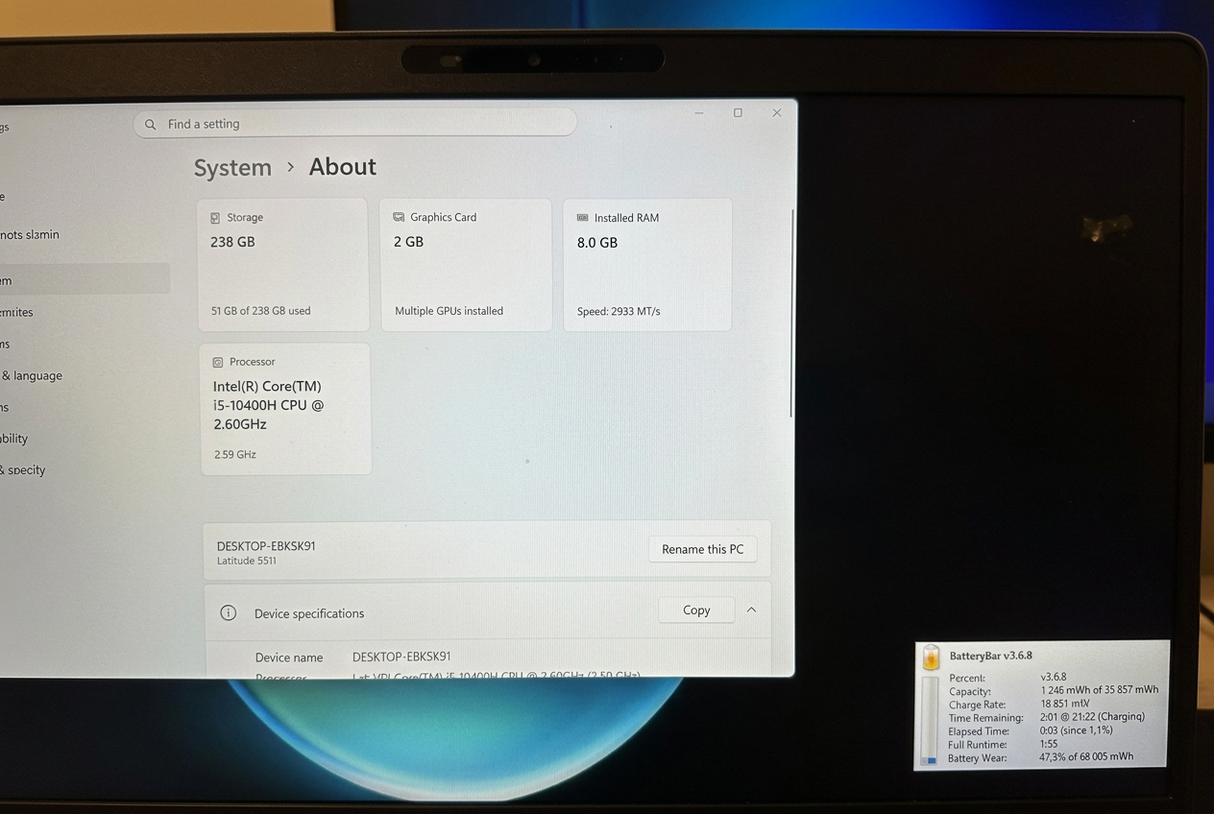This screenshot has height=814, width=1214.
Task: Click the BatteryBar battery icon
Action: tap(931, 657)
